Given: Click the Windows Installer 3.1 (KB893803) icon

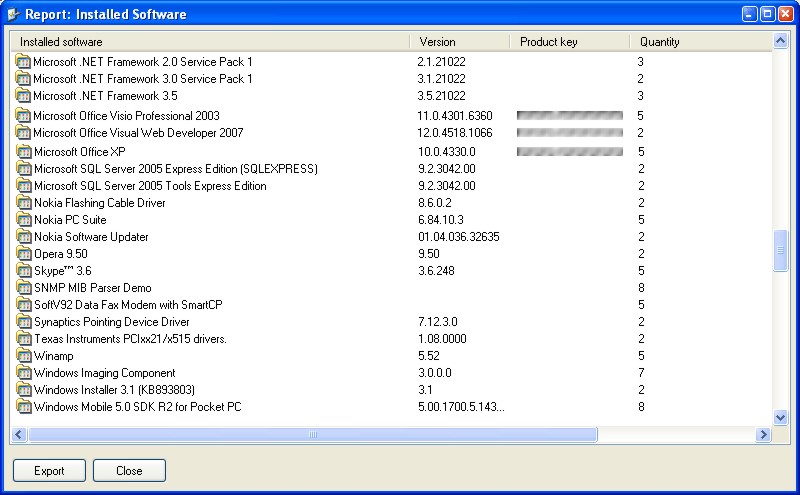Looking at the screenshot, I should point(23,390).
